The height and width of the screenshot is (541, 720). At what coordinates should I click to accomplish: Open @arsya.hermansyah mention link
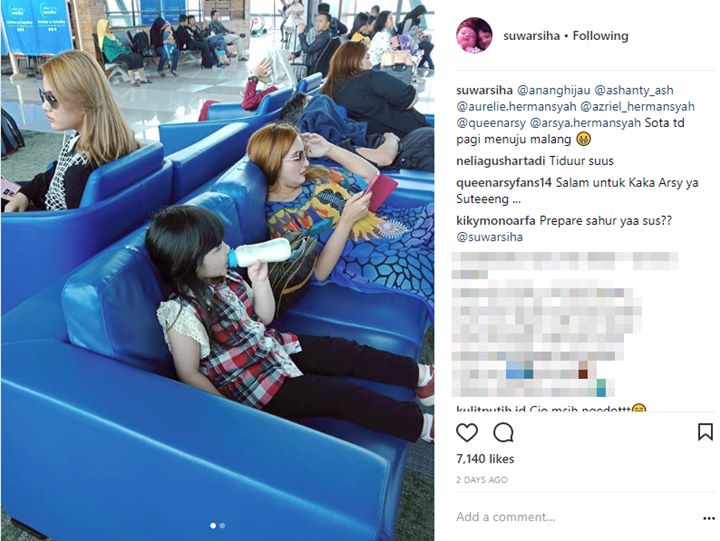[x=585, y=123]
